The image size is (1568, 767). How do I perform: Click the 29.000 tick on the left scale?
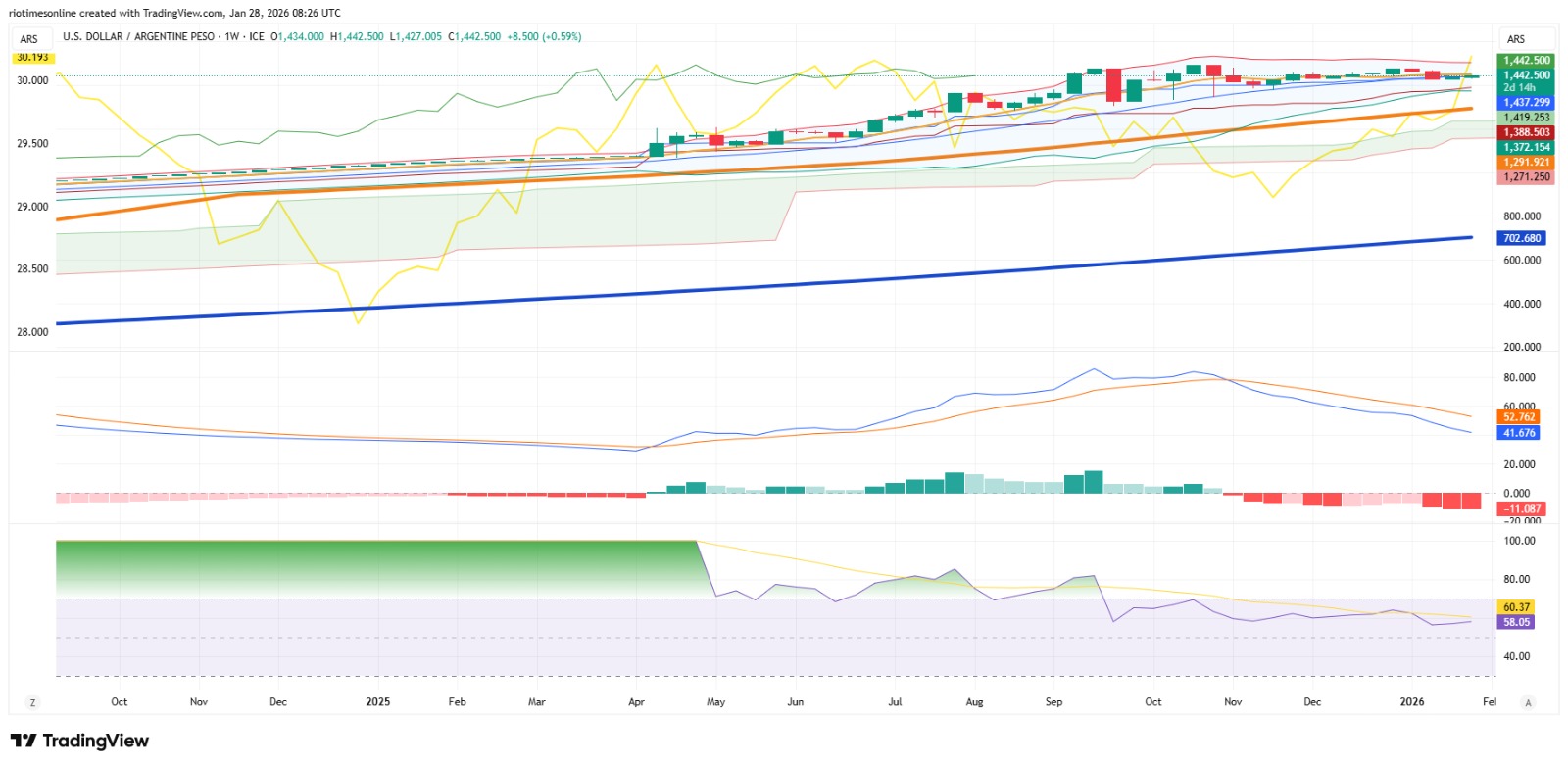pyautogui.click(x=32, y=207)
